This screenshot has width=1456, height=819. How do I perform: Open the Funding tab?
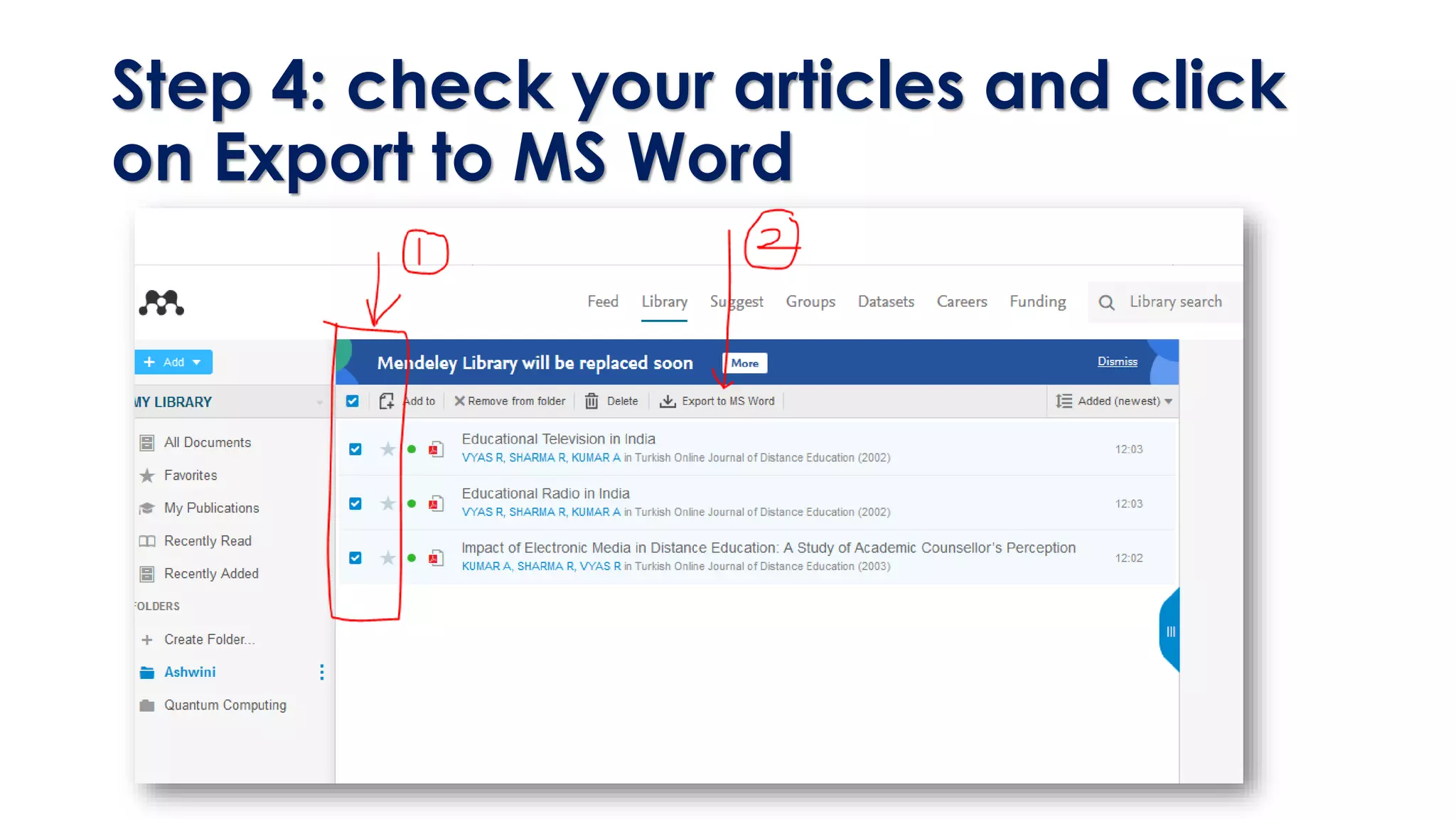(x=1038, y=301)
